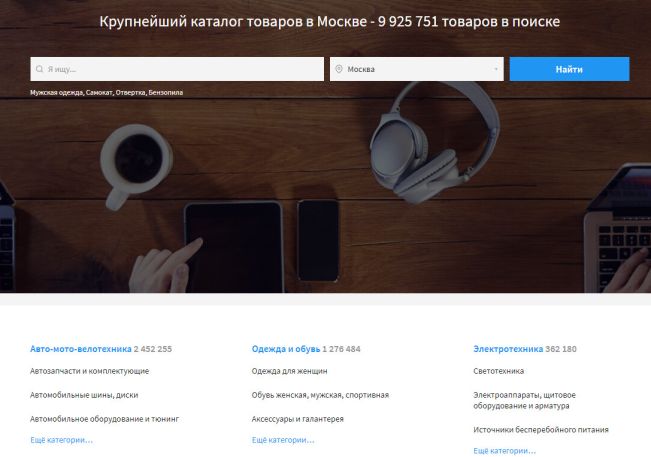Screen dimensions: 651x457
Task: Click the Найти search button
Action: tap(569, 69)
